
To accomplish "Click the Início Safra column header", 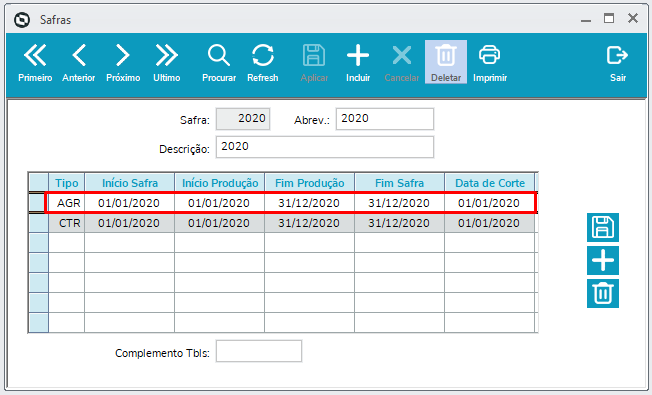I will tap(130, 183).
